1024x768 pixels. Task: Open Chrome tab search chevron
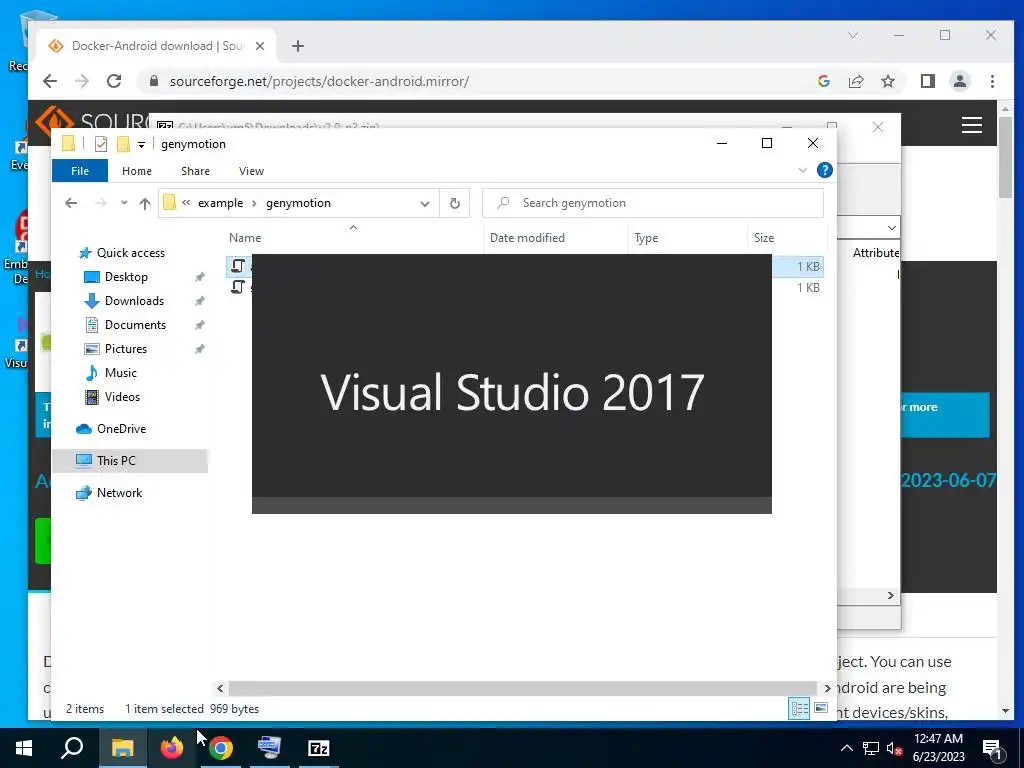point(853,35)
